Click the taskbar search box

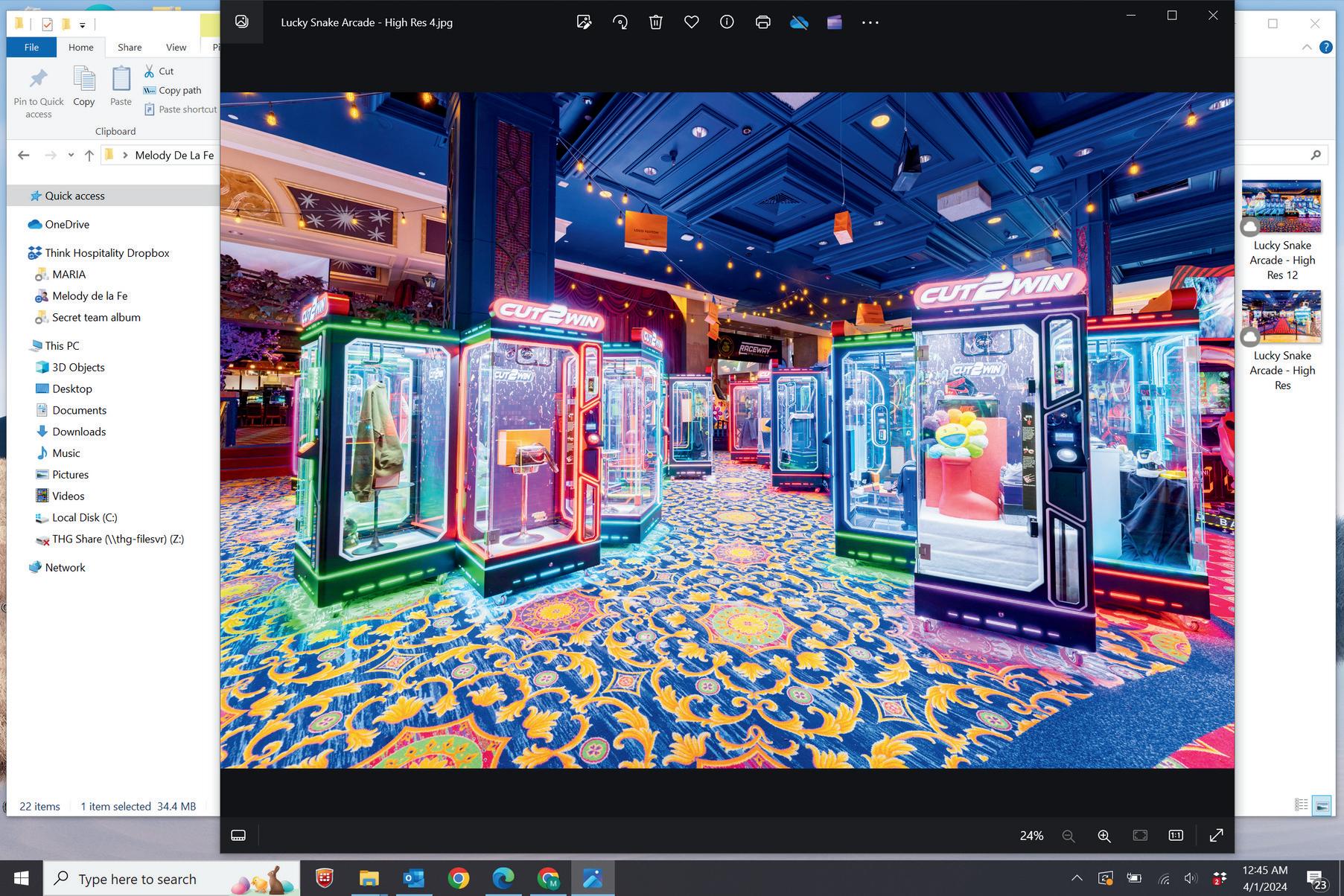[172, 879]
